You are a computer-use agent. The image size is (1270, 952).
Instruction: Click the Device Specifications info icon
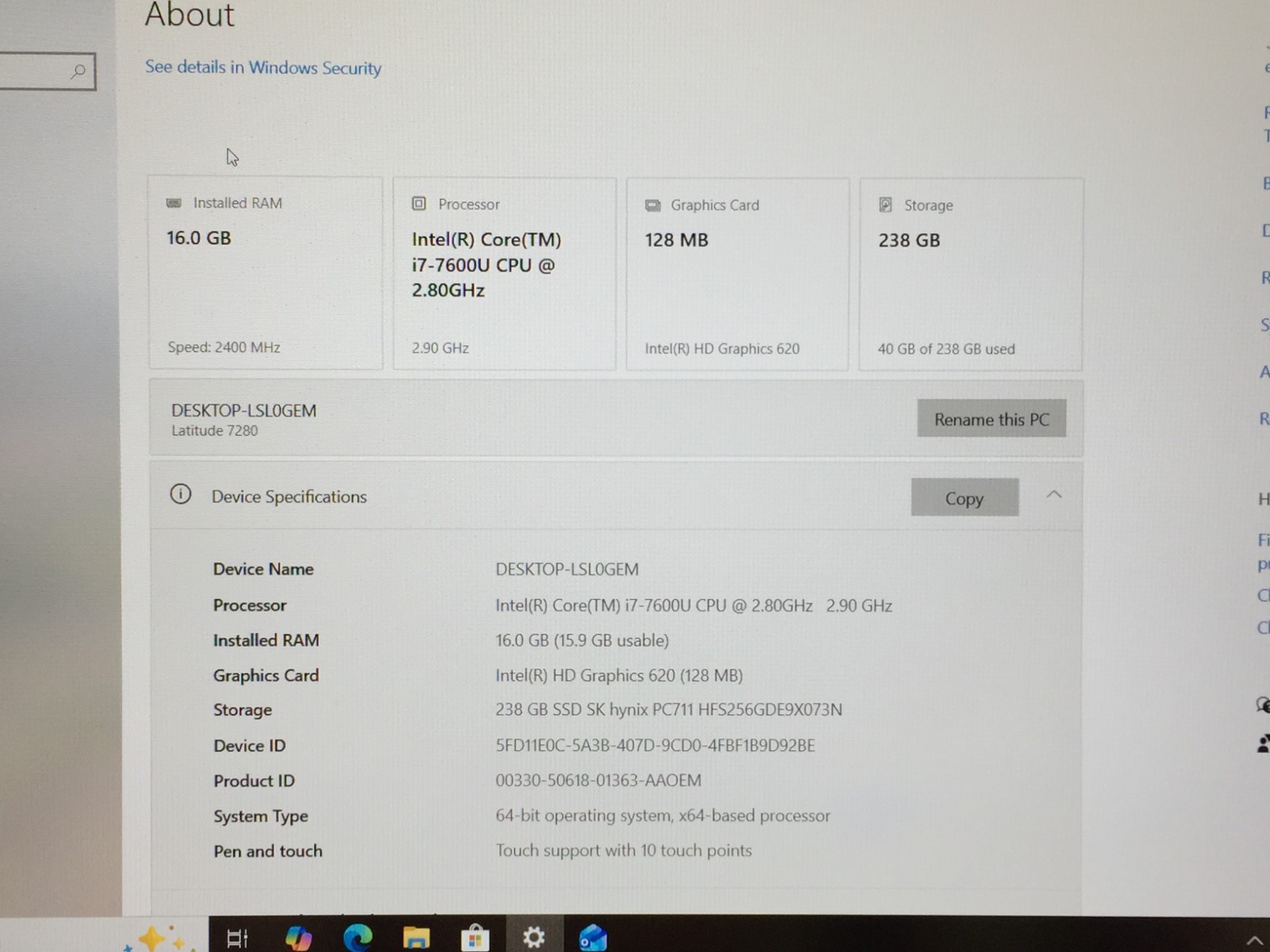click(x=180, y=494)
